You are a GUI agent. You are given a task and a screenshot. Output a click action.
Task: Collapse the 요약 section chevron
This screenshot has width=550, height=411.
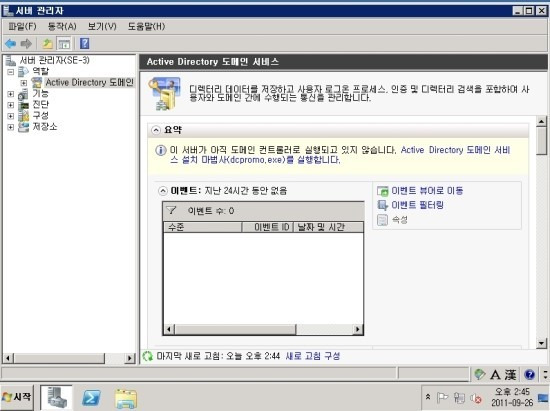pos(156,130)
